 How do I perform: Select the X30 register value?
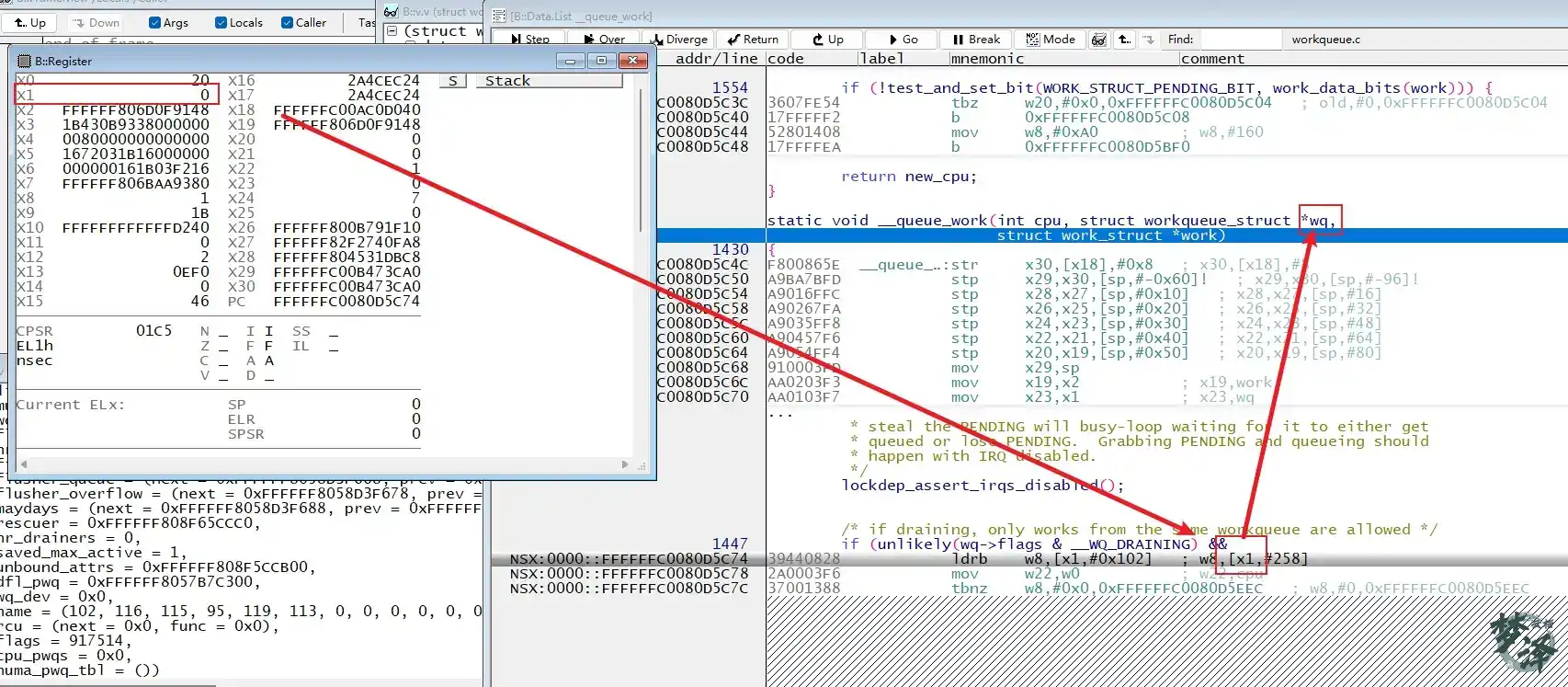coord(347,286)
